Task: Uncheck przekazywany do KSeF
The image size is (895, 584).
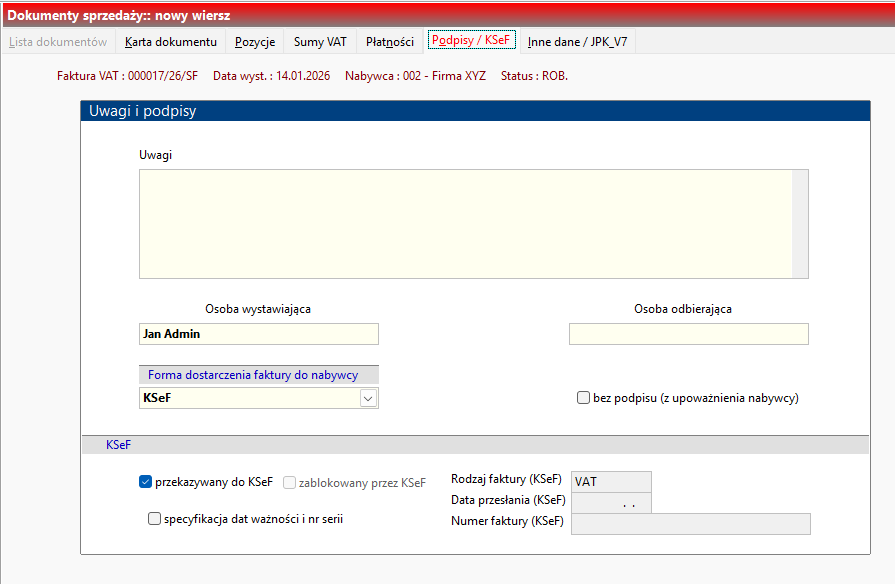Action: click(146, 482)
